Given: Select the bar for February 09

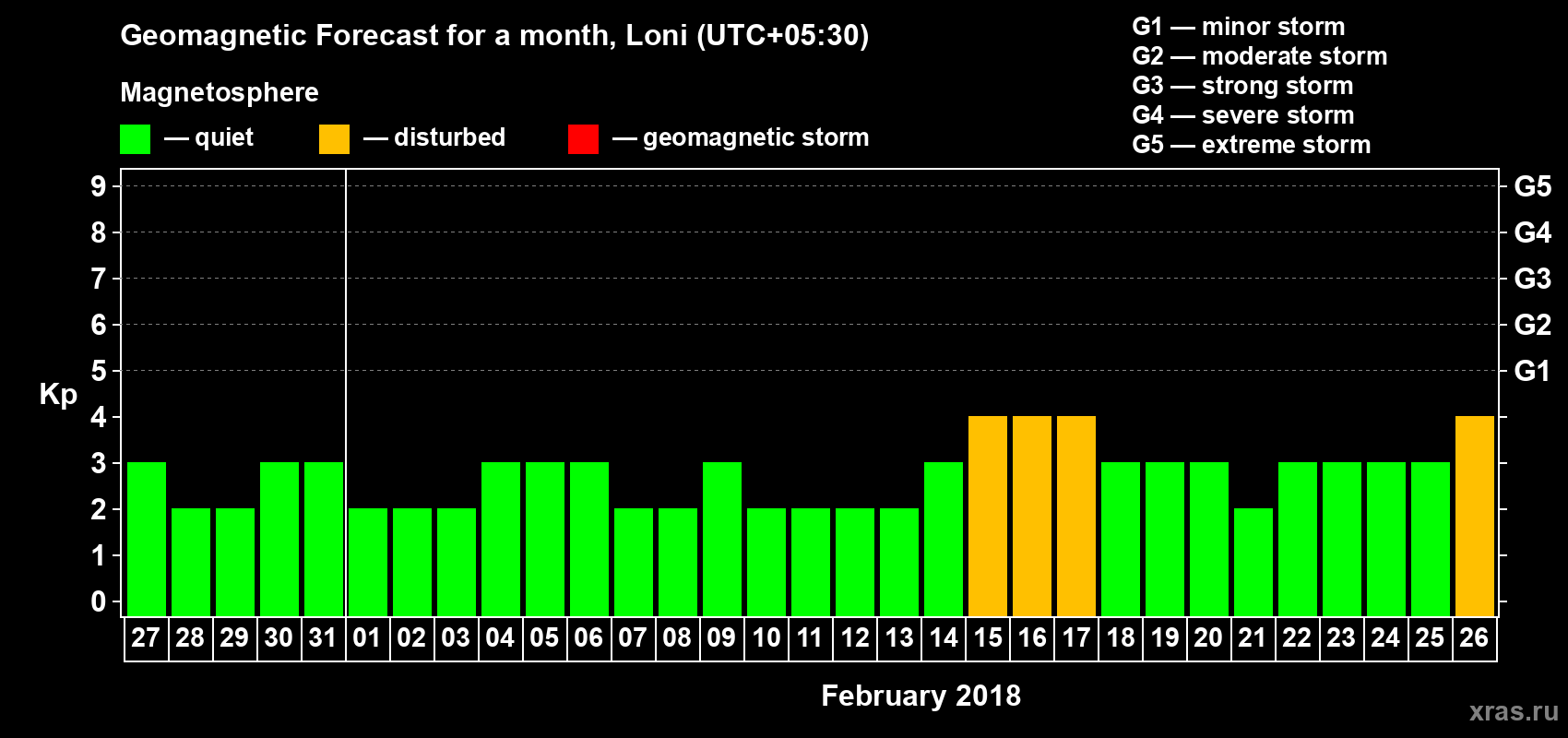Looking at the screenshot, I should (x=722, y=539).
